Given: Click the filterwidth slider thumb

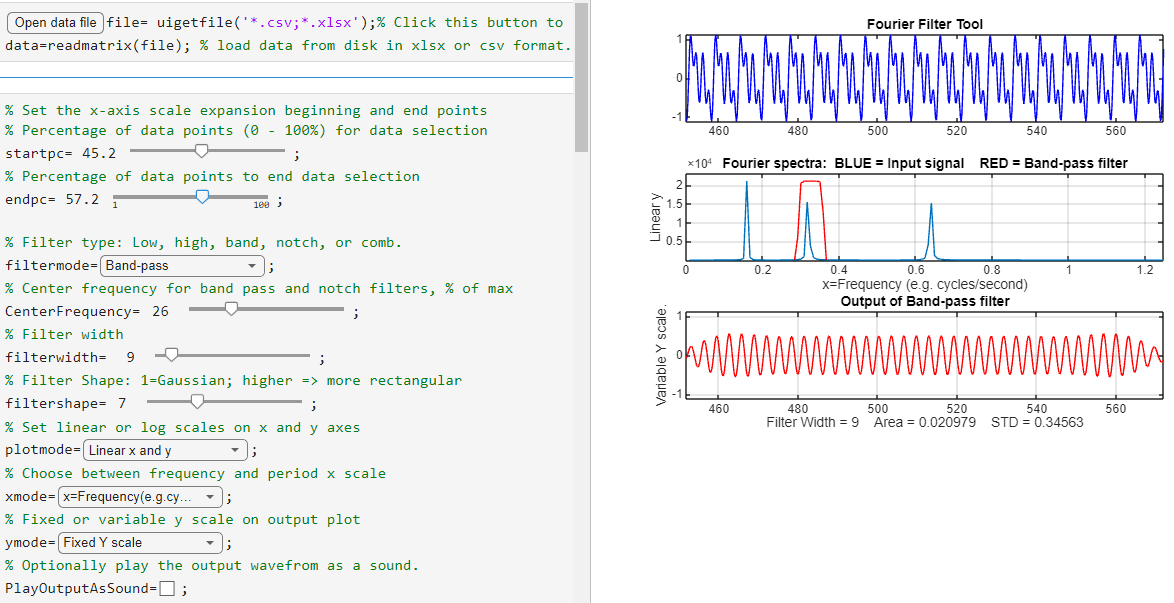Looking at the screenshot, I should coord(171,355).
